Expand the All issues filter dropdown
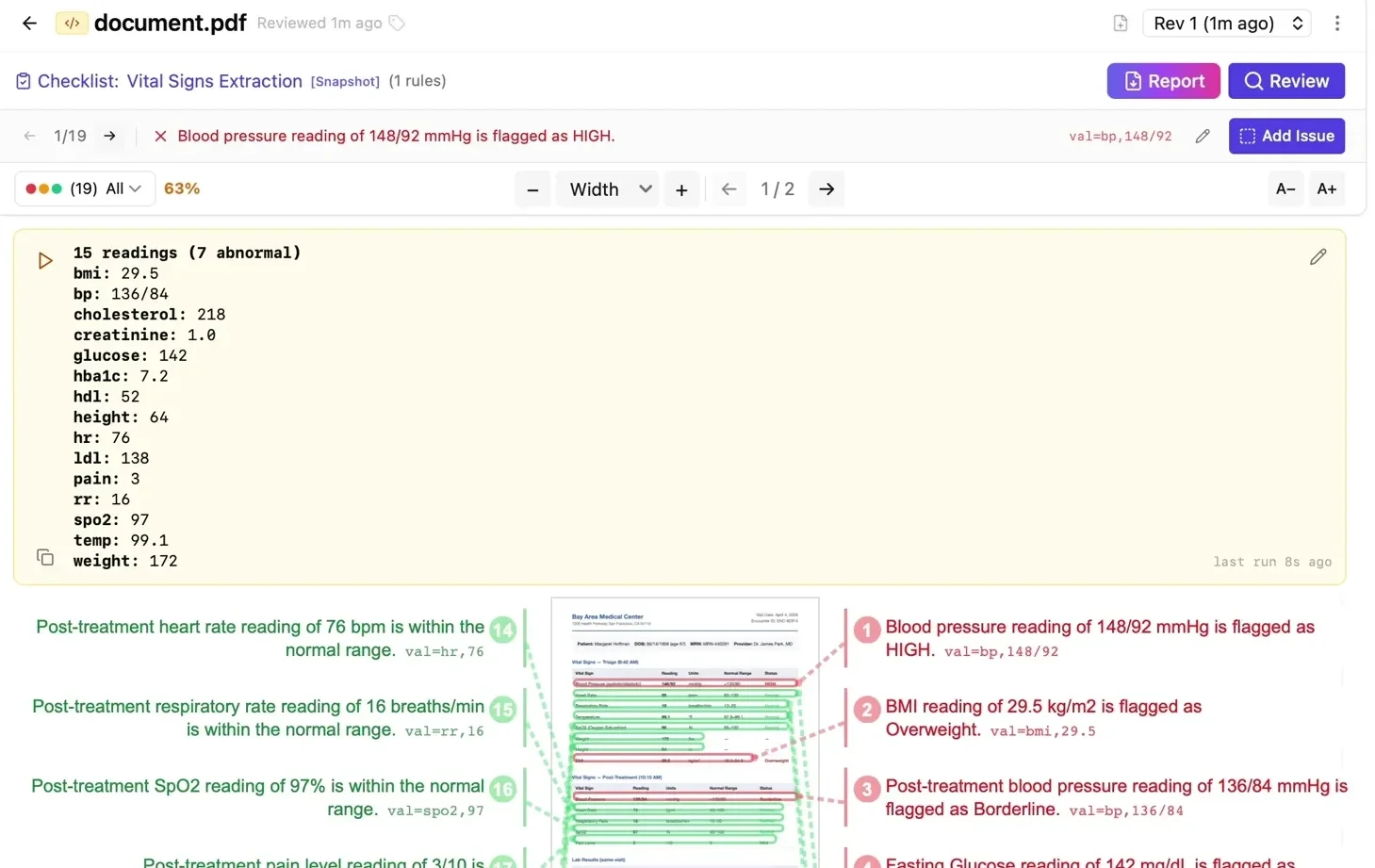The height and width of the screenshot is (868, 1375). 84,188
